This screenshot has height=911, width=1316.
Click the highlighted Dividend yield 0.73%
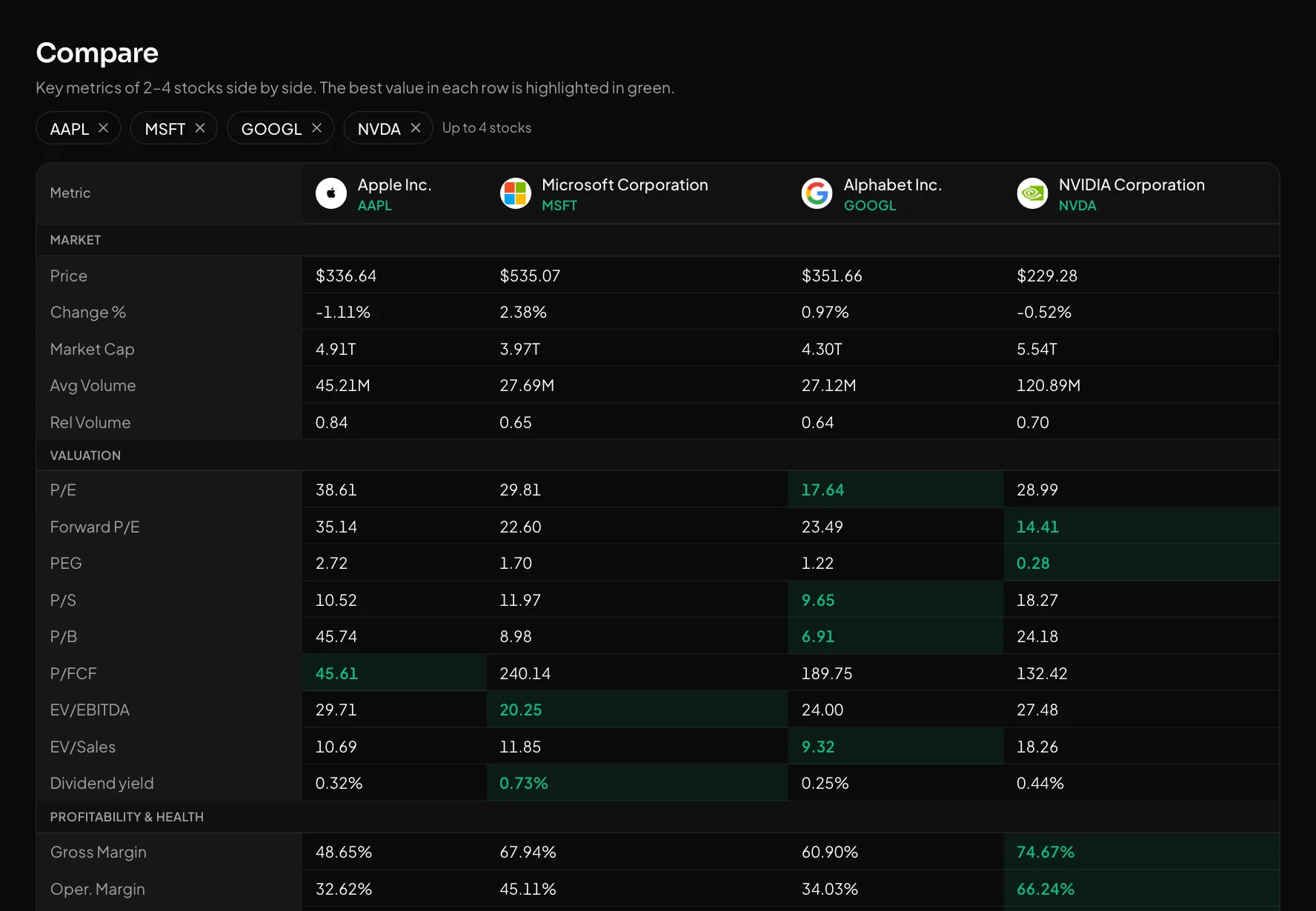(524, 784)
